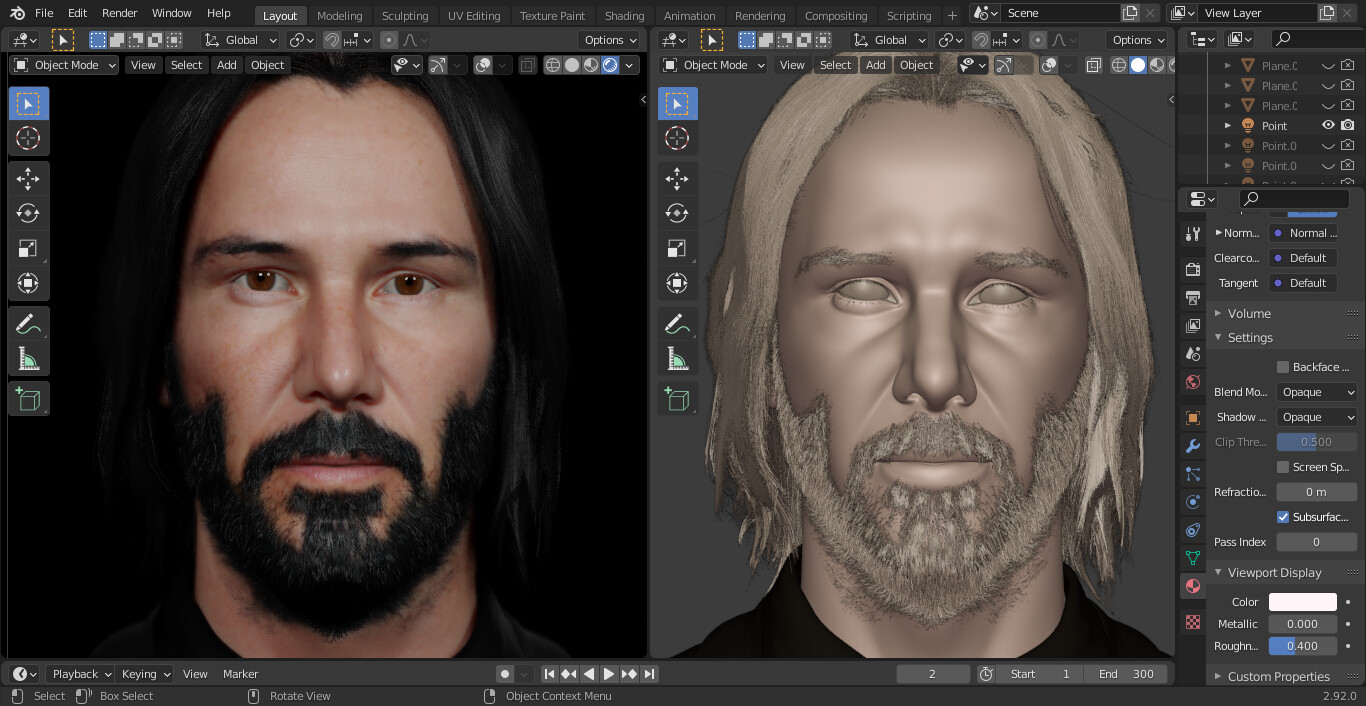Select the Rotate tool in right viewport
This screenshot has height=706, width=1366.
677,213
